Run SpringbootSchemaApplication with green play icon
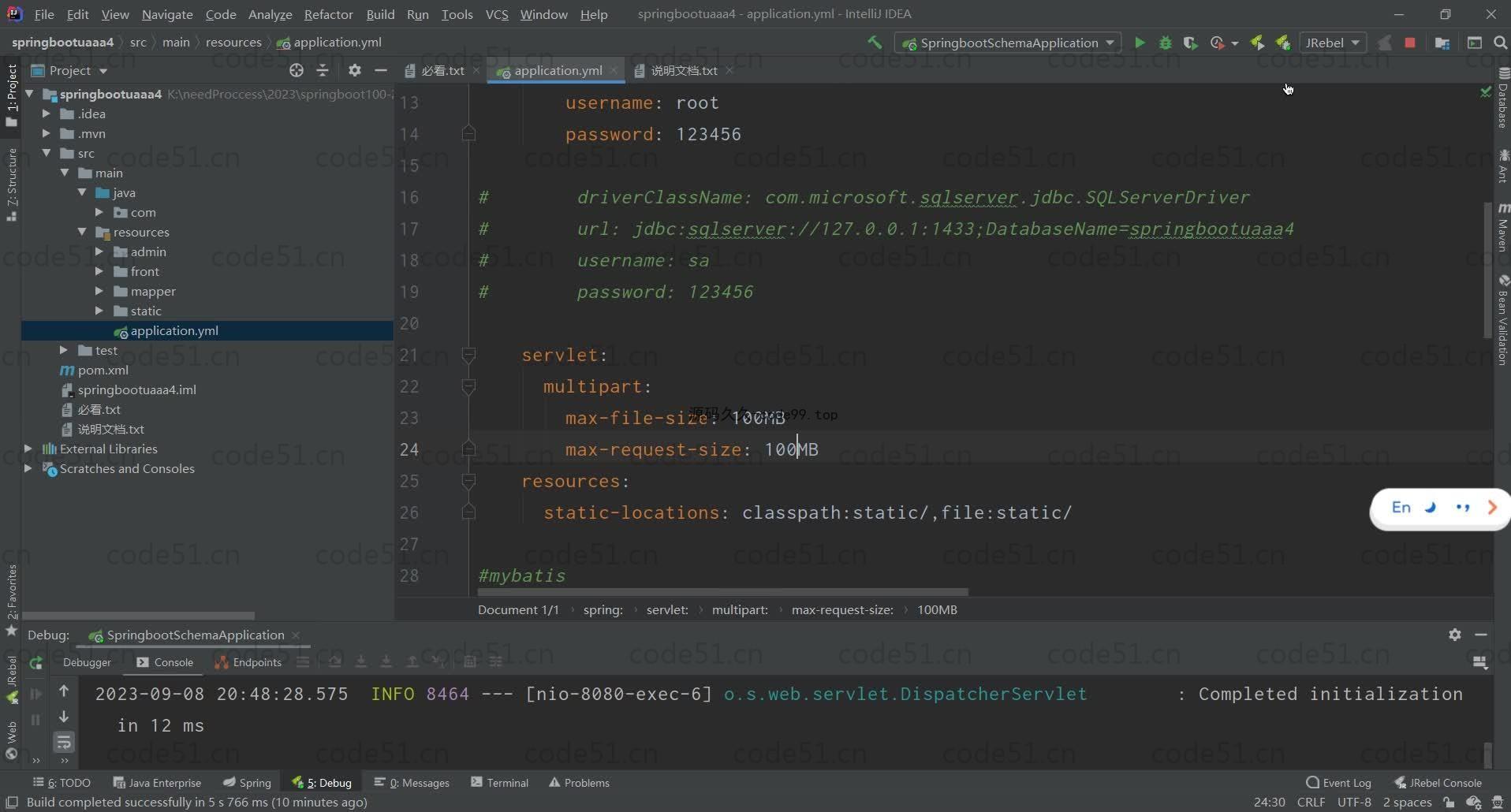 tap(1140, 43)
